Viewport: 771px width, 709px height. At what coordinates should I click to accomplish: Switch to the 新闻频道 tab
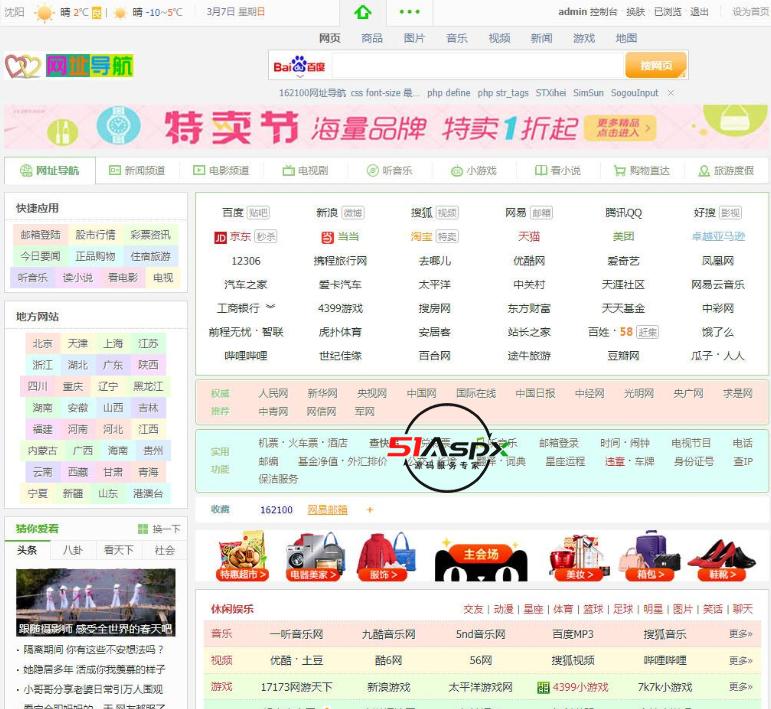[137, 171]
